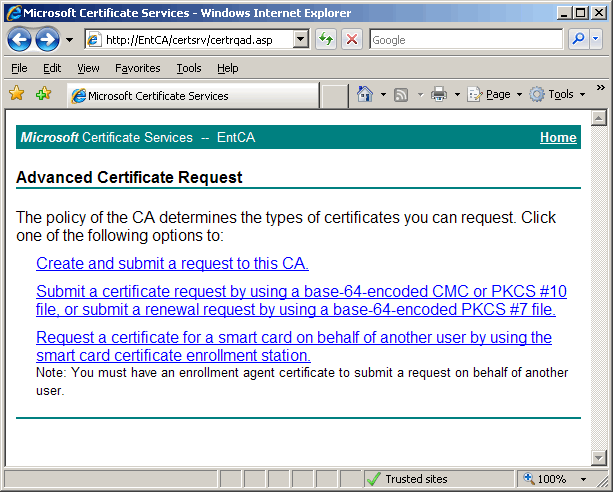Open a new blank tab

pos(334,96)
